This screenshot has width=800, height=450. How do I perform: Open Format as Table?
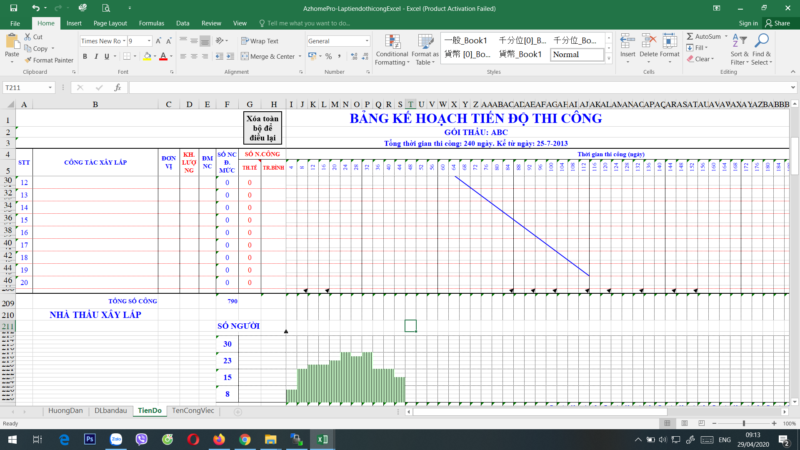pyautogui.click(x=424, y=49)
